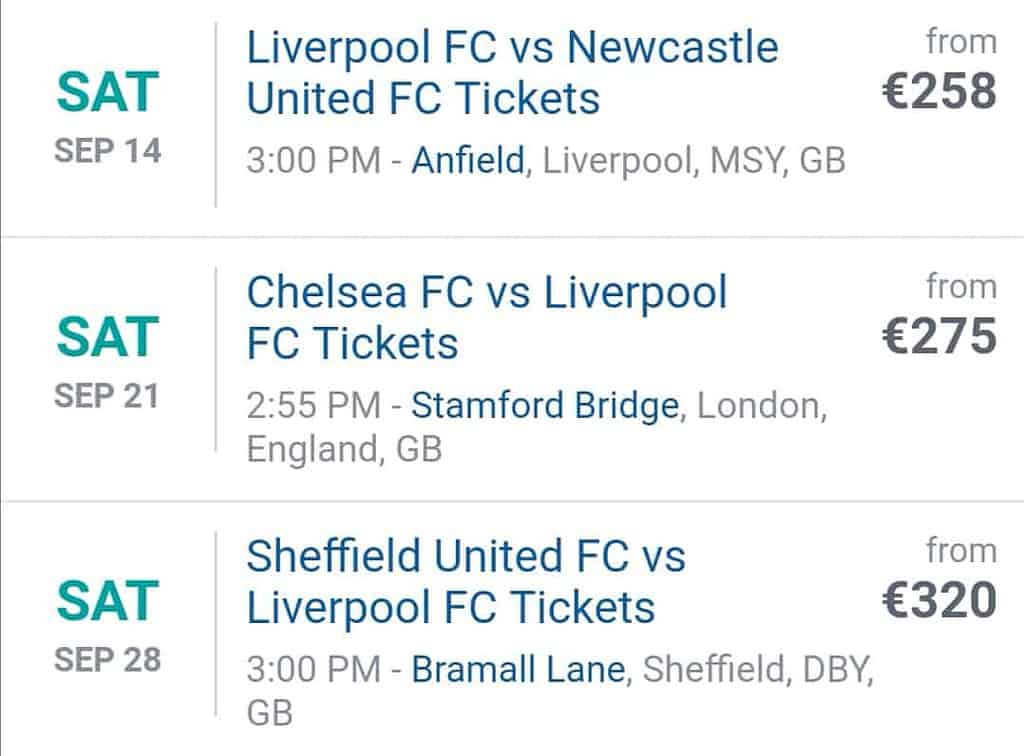
Task: Click 'Liverpool, MSY, GB' location text
Action: 694,161
